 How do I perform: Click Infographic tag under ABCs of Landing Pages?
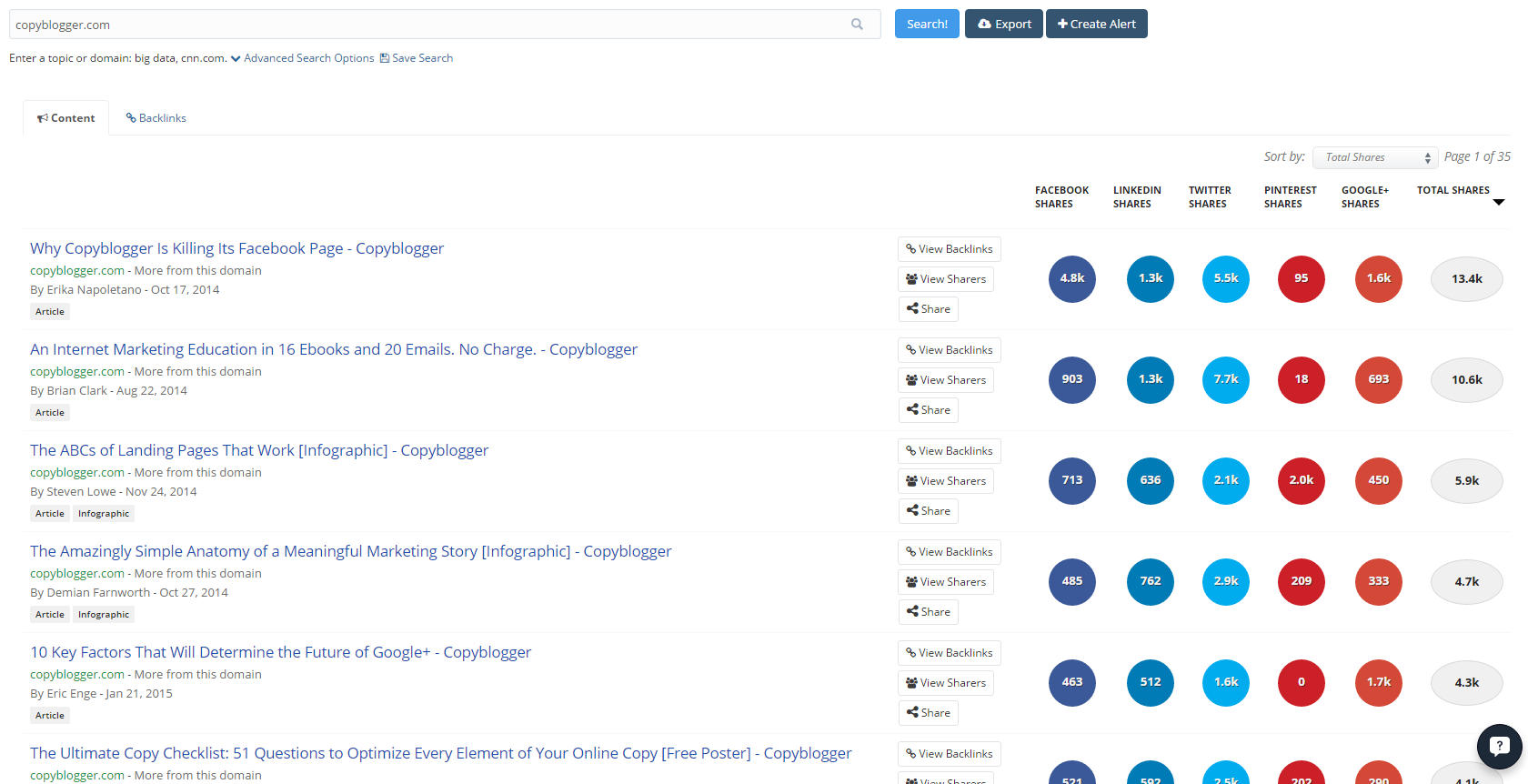(104, 514)
